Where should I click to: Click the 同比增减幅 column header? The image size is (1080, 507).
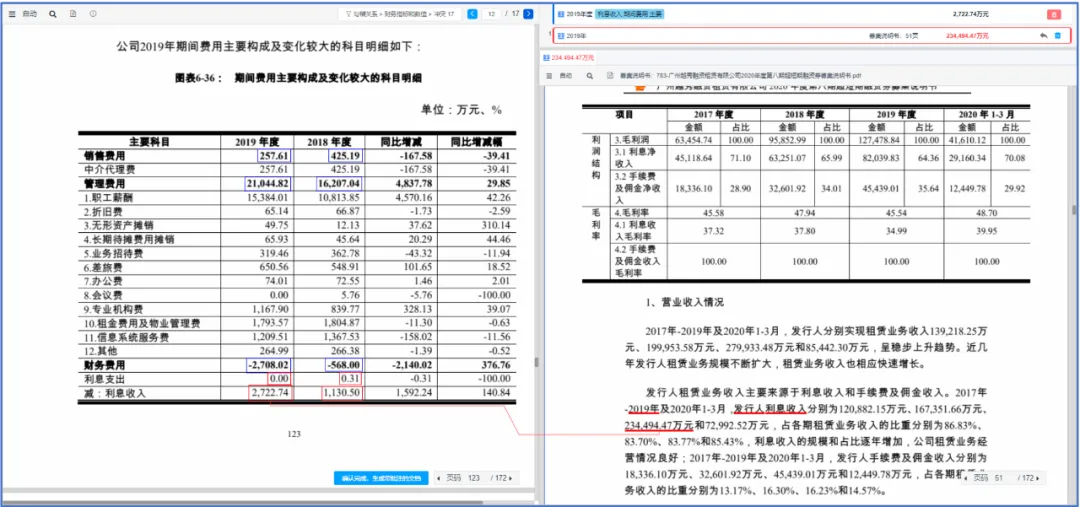tap(477, 142)
